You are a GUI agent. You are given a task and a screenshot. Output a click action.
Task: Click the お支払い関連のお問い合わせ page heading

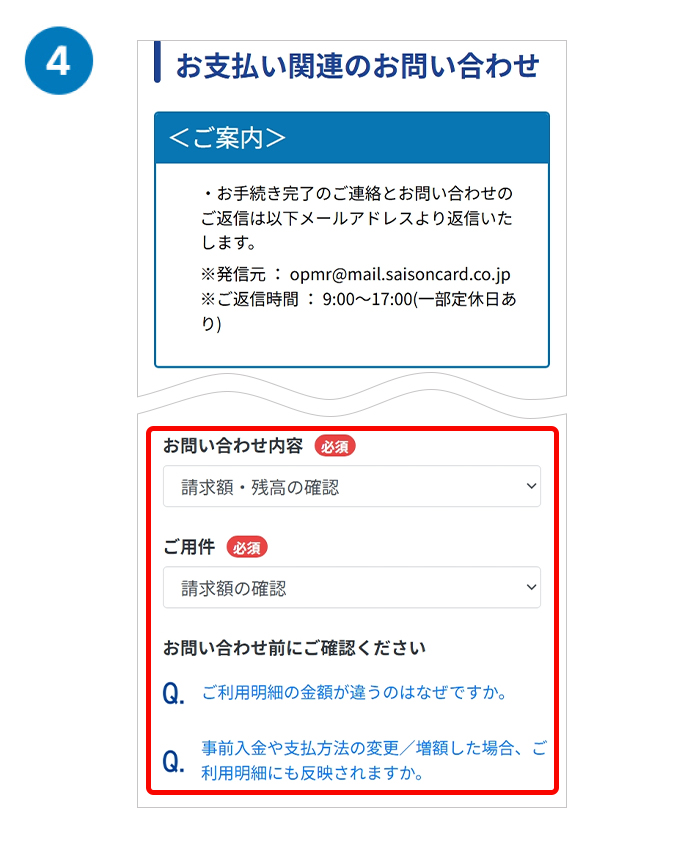357,66
